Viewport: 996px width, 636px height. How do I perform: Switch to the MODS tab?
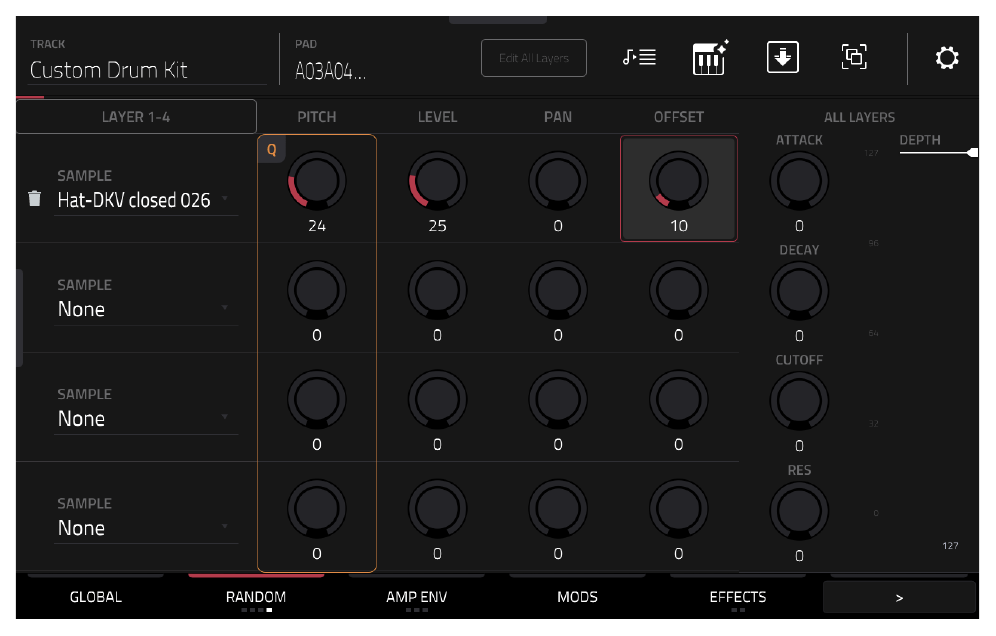click(577, 597)
